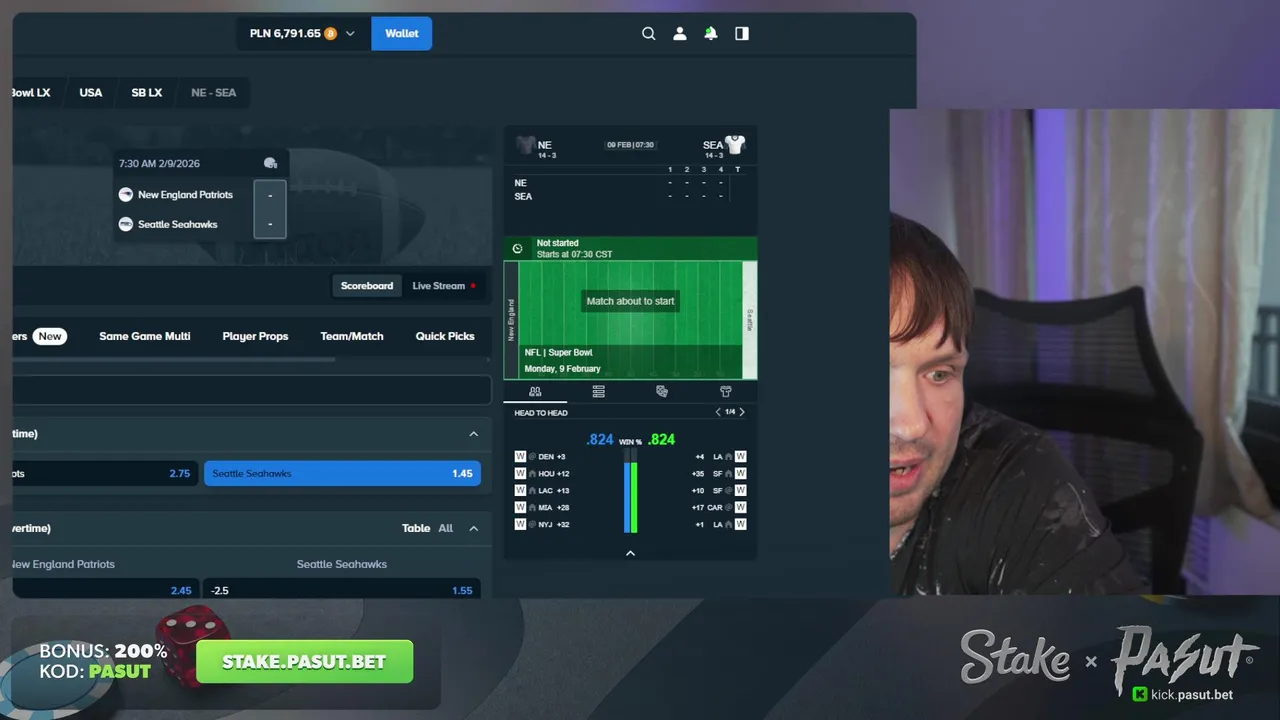Toggle the sidebar panel icon
This screenshot has height=720, width=1280.
click(742, 33)
